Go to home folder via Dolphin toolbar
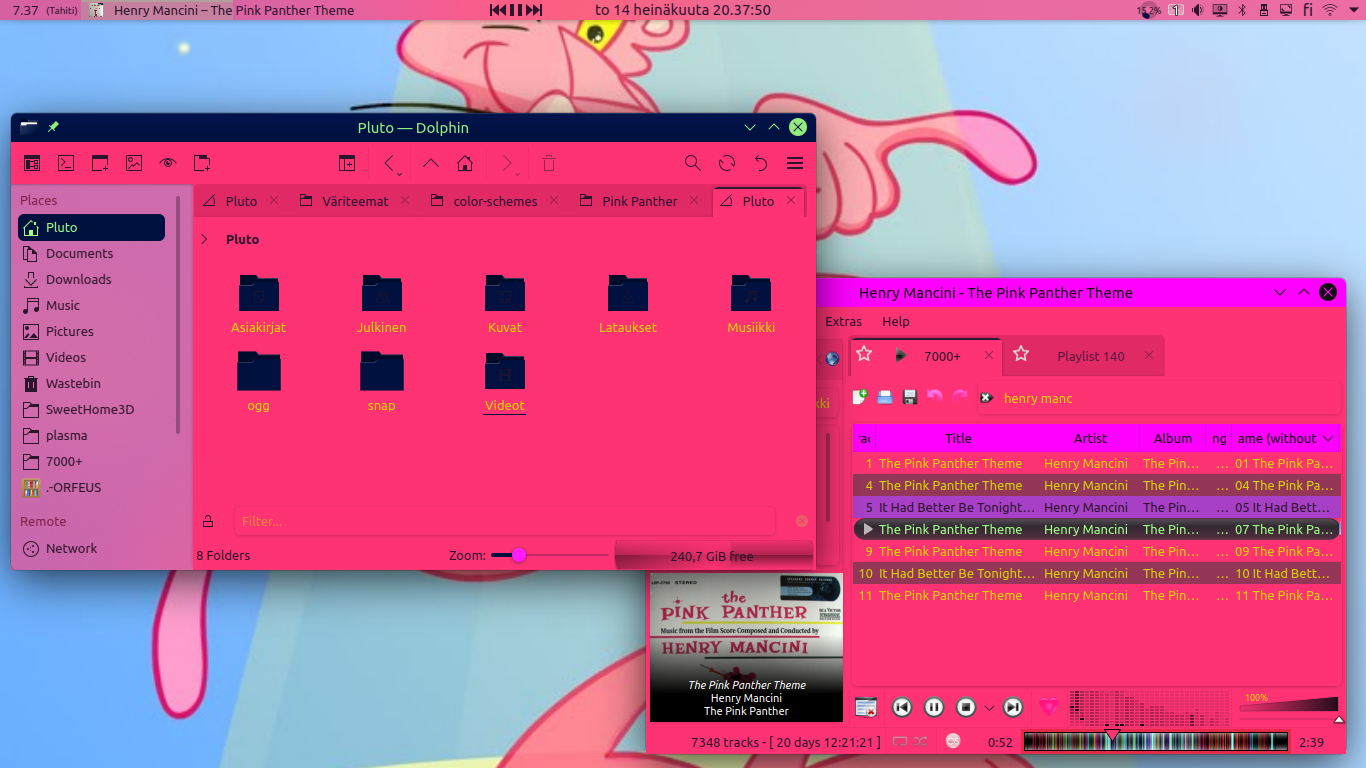Viewport: 1366px width, 768px height. [x=465, y=163]
